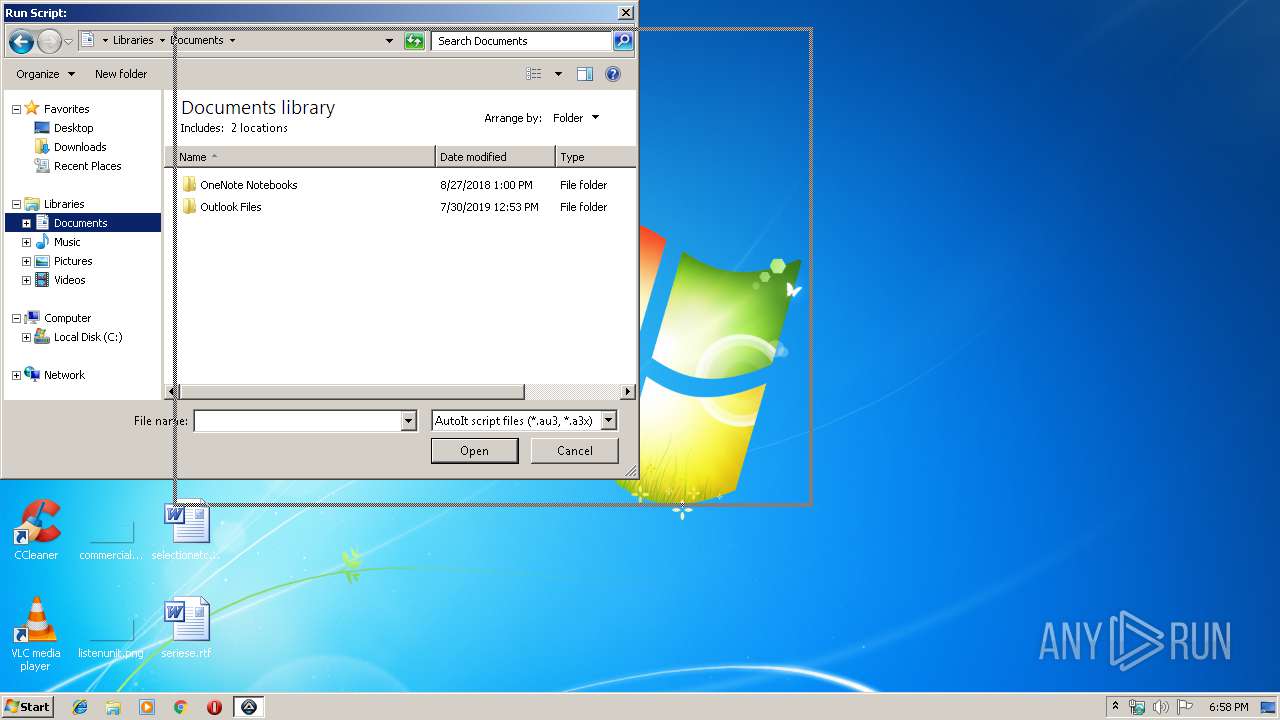Select the VLC media player shortcut
Screen dimensions: 1280x720
pyautogui.click(x=36, y=635)
